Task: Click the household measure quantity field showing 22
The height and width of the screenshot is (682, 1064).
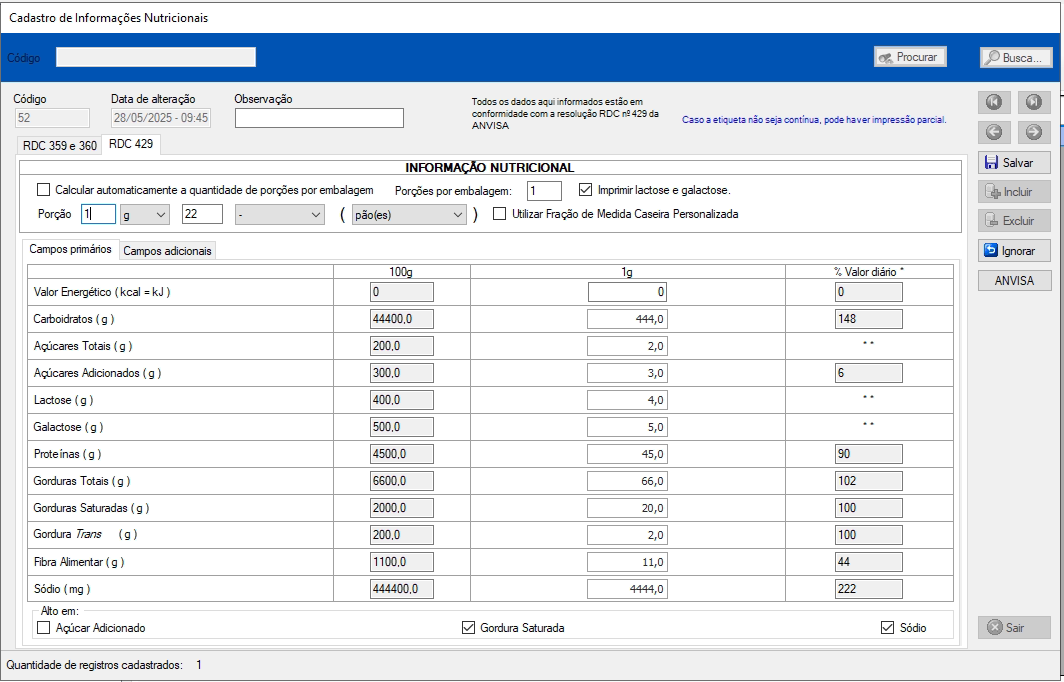Action: pos(202,214)
